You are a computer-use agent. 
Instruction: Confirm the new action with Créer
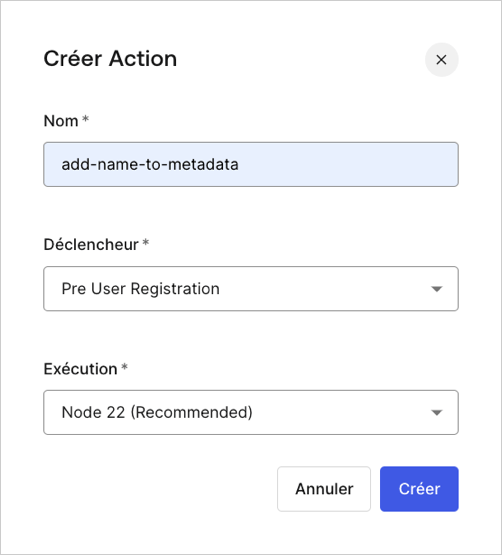(419, 489)
